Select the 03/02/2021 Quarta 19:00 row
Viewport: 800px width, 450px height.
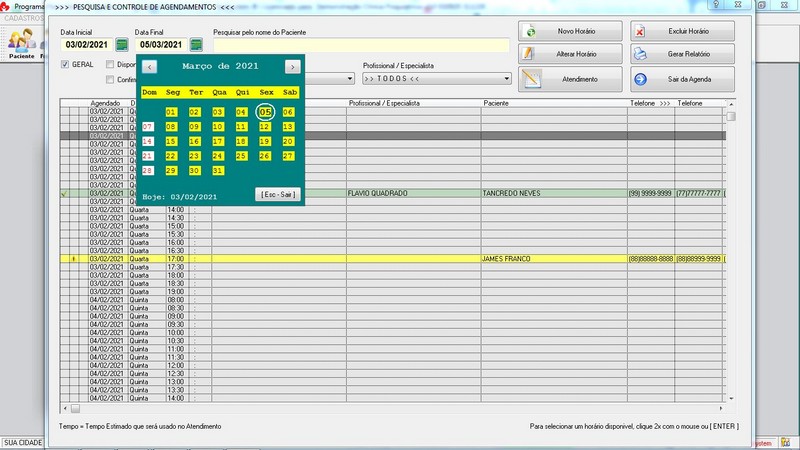point(392,292)
